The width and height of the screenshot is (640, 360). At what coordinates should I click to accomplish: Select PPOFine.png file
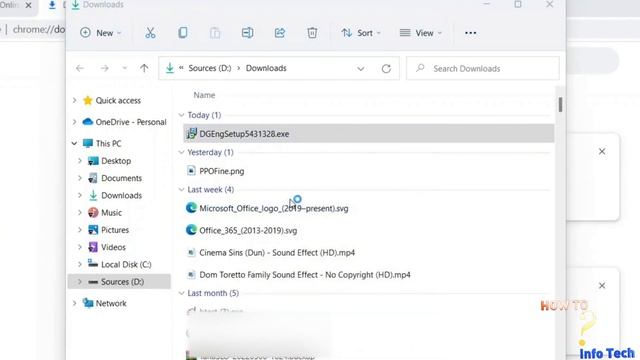pyautogui.click(x=222, y=171)
